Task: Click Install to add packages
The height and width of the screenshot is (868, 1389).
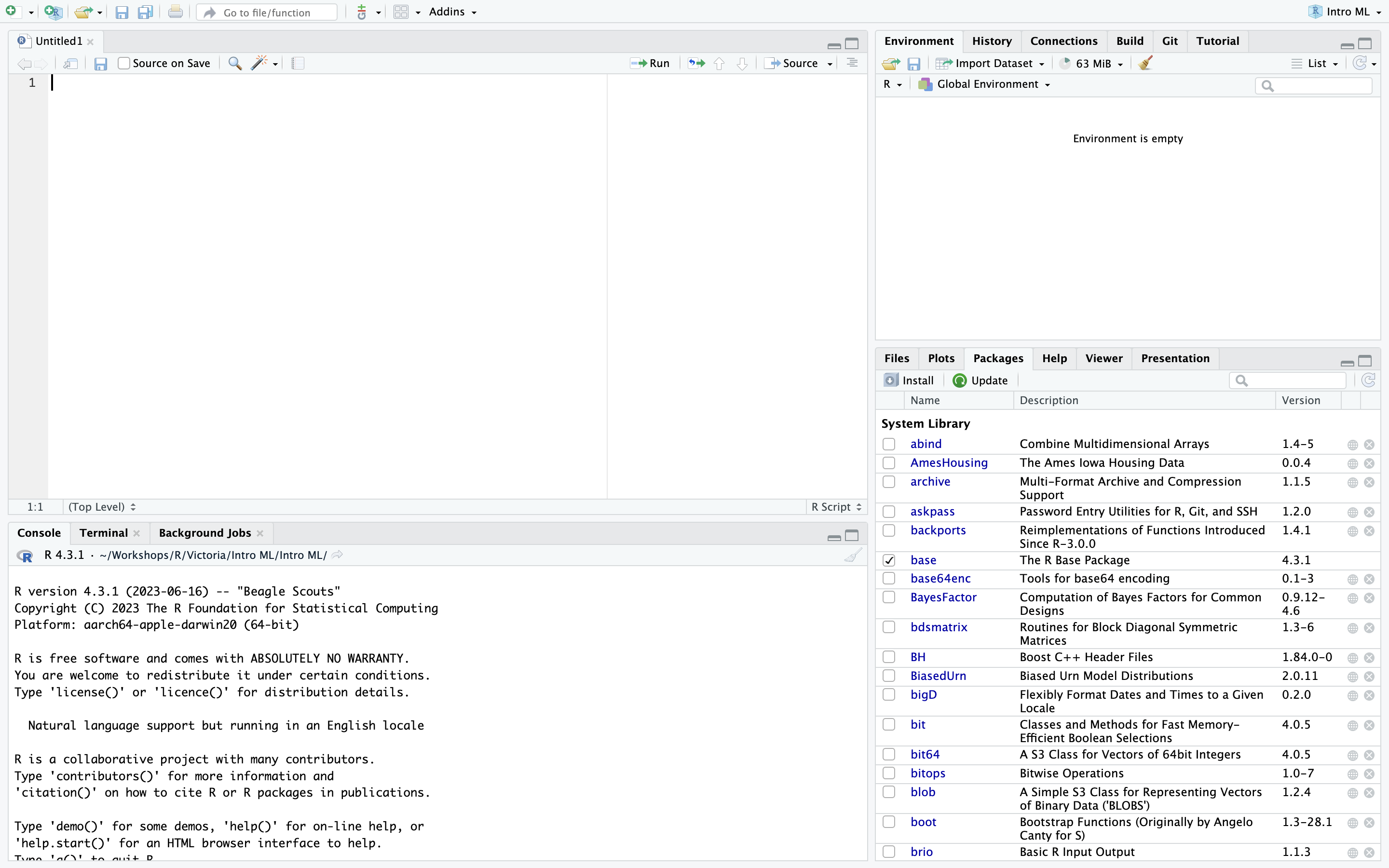Action: [x=909, y=380]
